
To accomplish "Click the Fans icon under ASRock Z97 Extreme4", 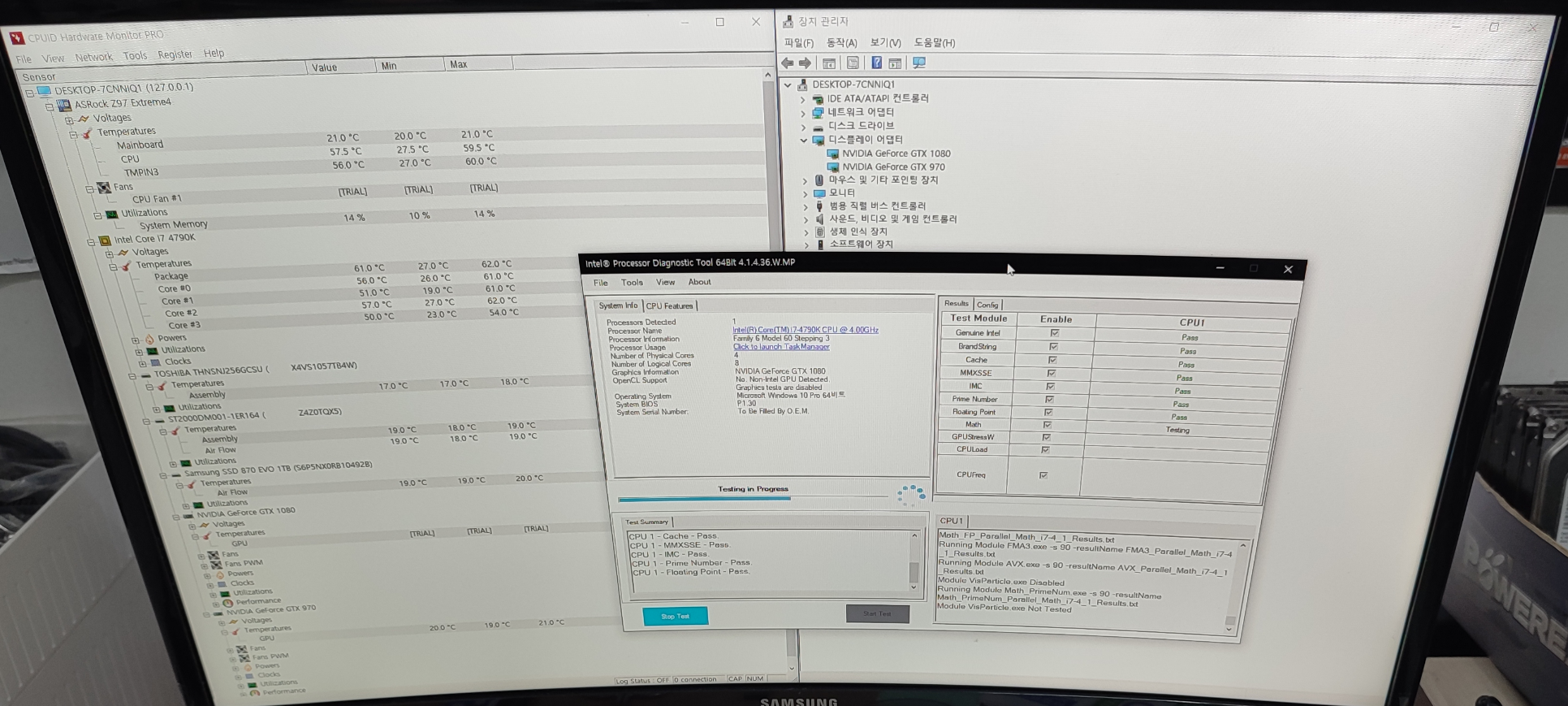I will pyautogui.click(x=104, y=188).
